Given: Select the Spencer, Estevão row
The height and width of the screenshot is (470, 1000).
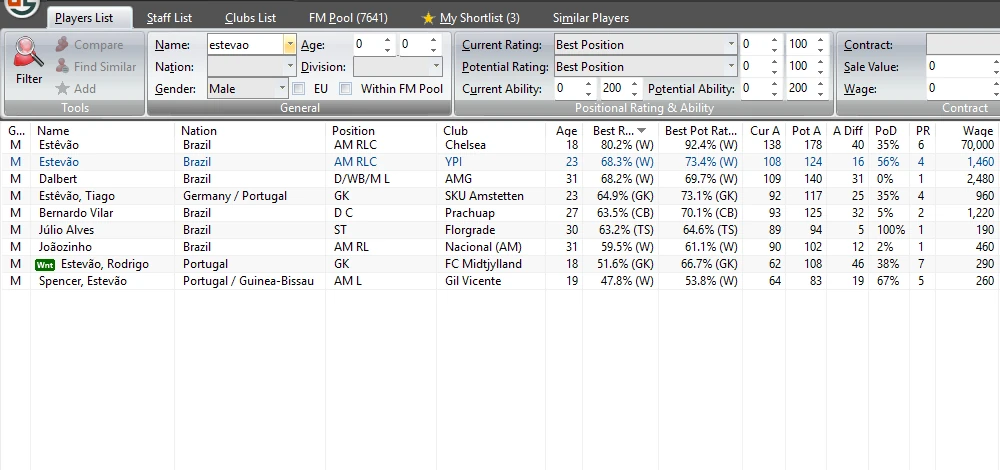Looking at the screenshot, I should coord(500,281).
